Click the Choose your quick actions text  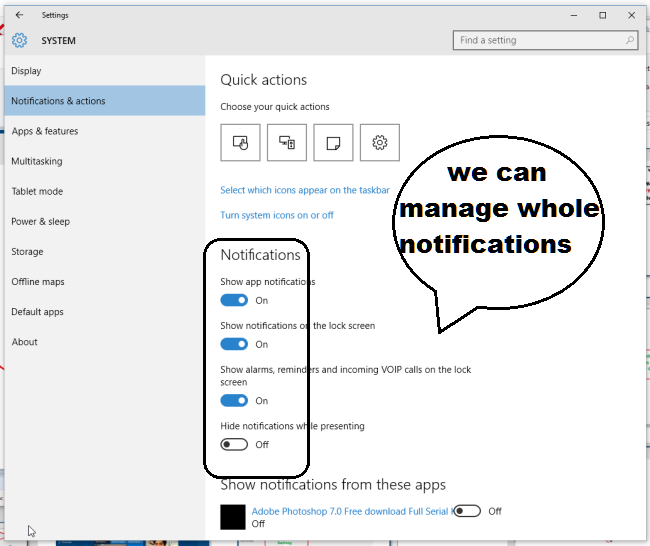pyautogui.click(x=275, y=107)
